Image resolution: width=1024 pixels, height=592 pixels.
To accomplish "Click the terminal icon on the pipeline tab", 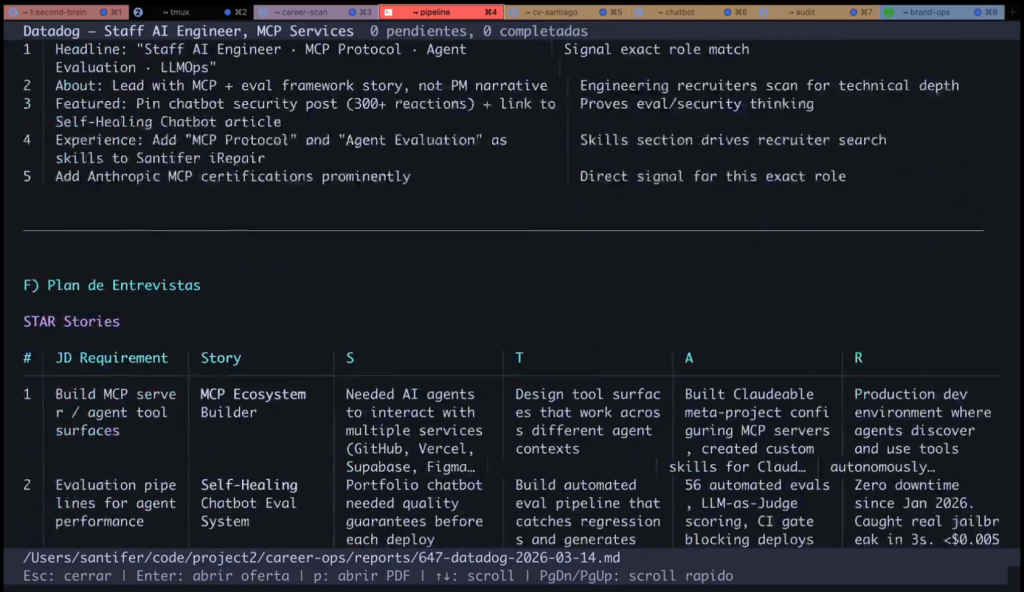I will [388, 12].
